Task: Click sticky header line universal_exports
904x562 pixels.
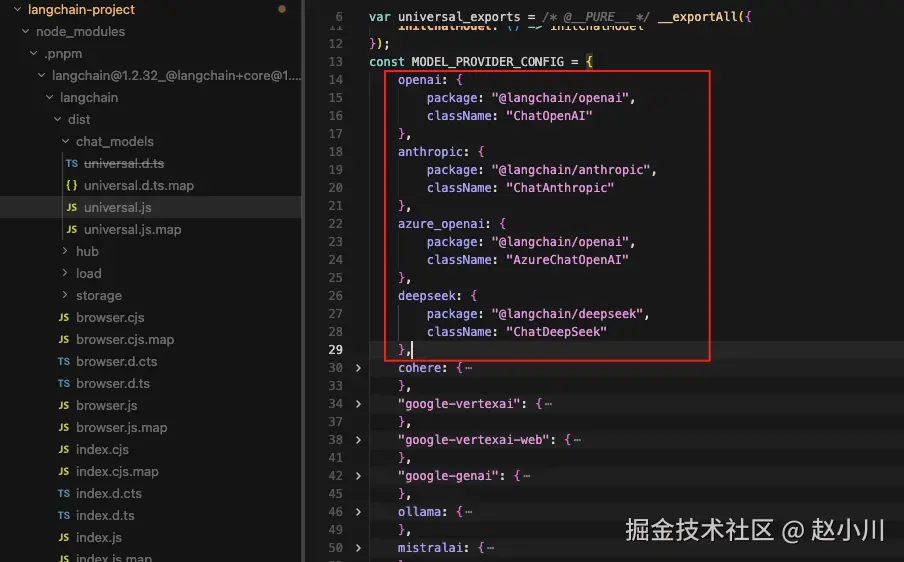Action: [x=559, y=17]
